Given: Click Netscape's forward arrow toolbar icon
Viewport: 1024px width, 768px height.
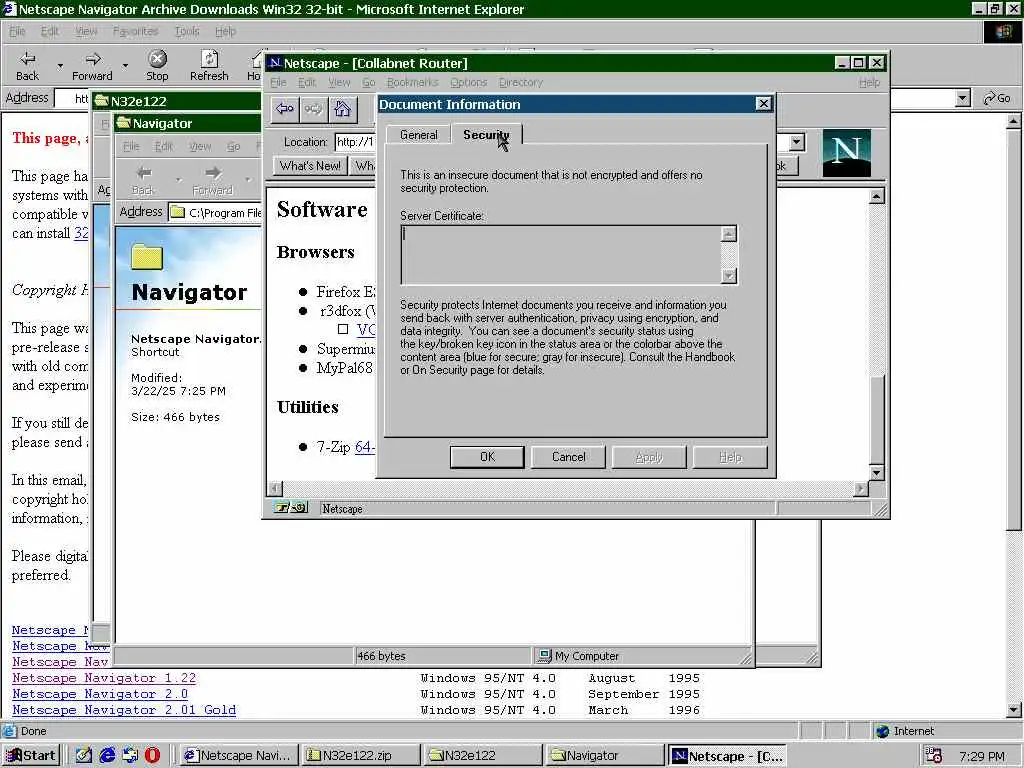Looking at the screenshot, I should pos(313,109).
